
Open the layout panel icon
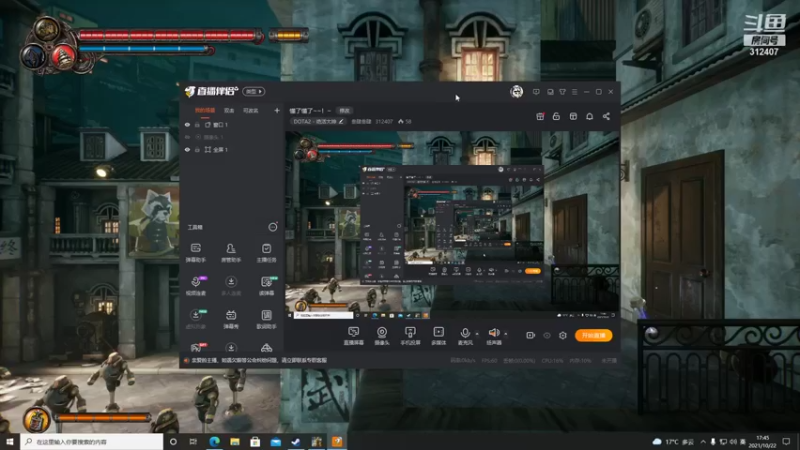tap(573, 116)
